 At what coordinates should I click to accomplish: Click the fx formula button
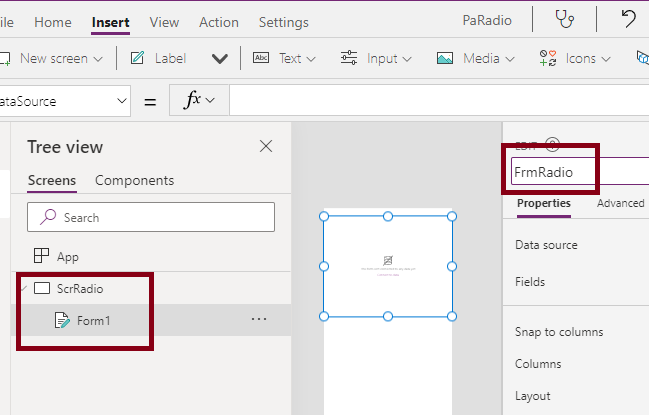tap(200, 101)
